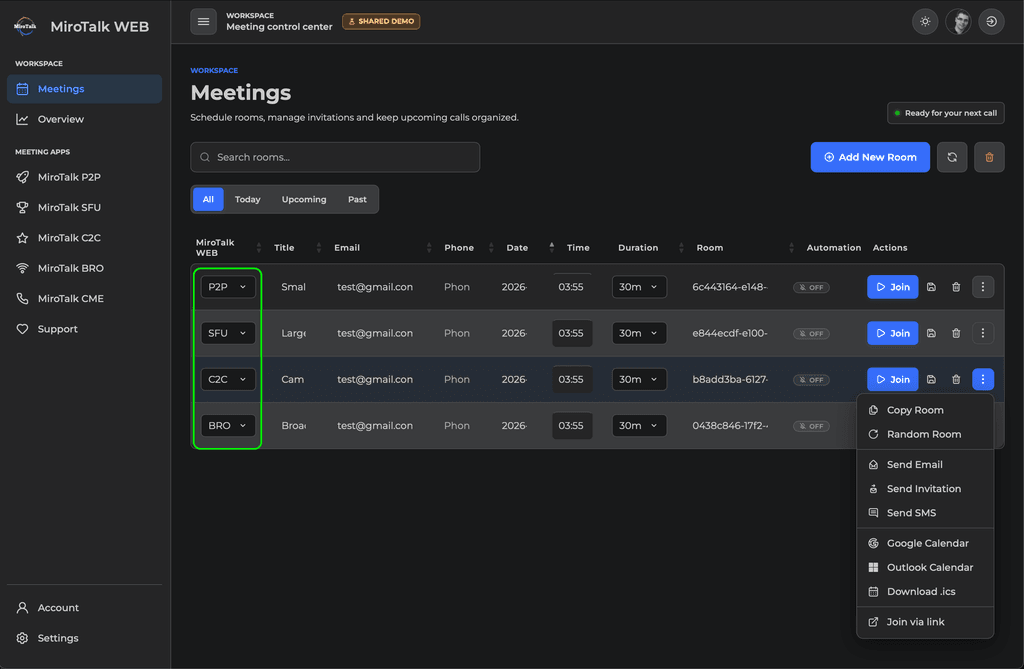
Task: Click the logout arrow icon
Action: pos(991,22)
